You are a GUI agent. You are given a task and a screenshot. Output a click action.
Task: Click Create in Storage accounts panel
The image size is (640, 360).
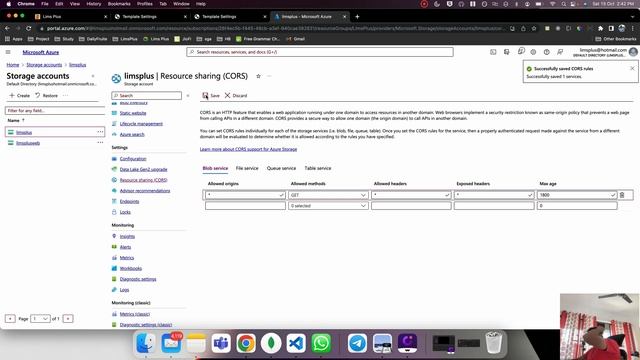point(20,96)
